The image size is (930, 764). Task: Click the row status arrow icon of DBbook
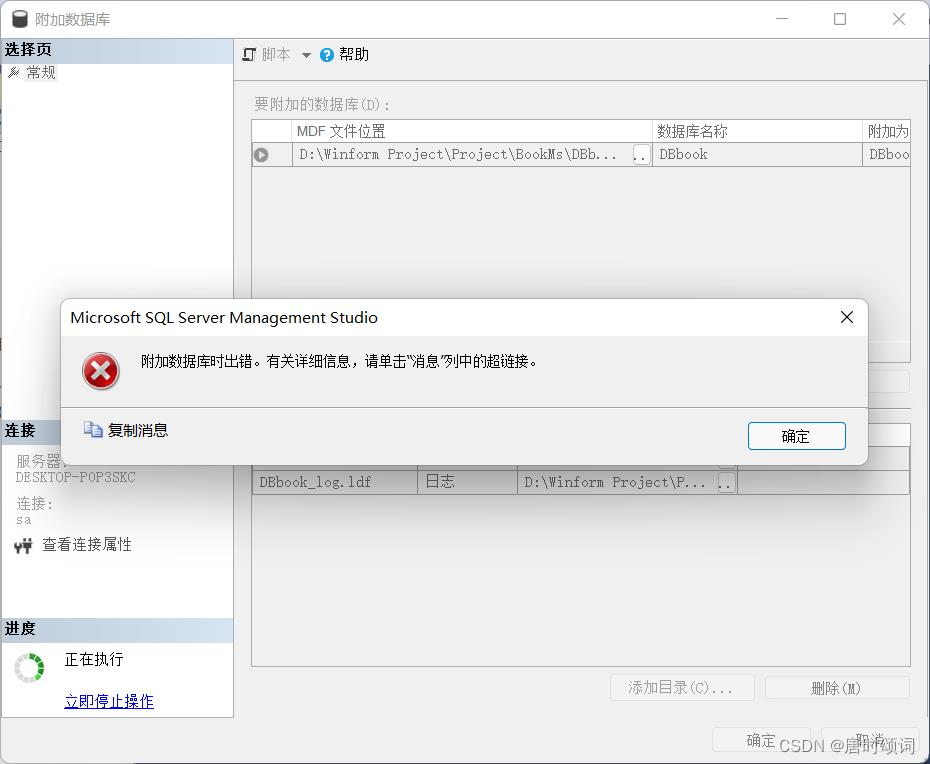[261, 154]
